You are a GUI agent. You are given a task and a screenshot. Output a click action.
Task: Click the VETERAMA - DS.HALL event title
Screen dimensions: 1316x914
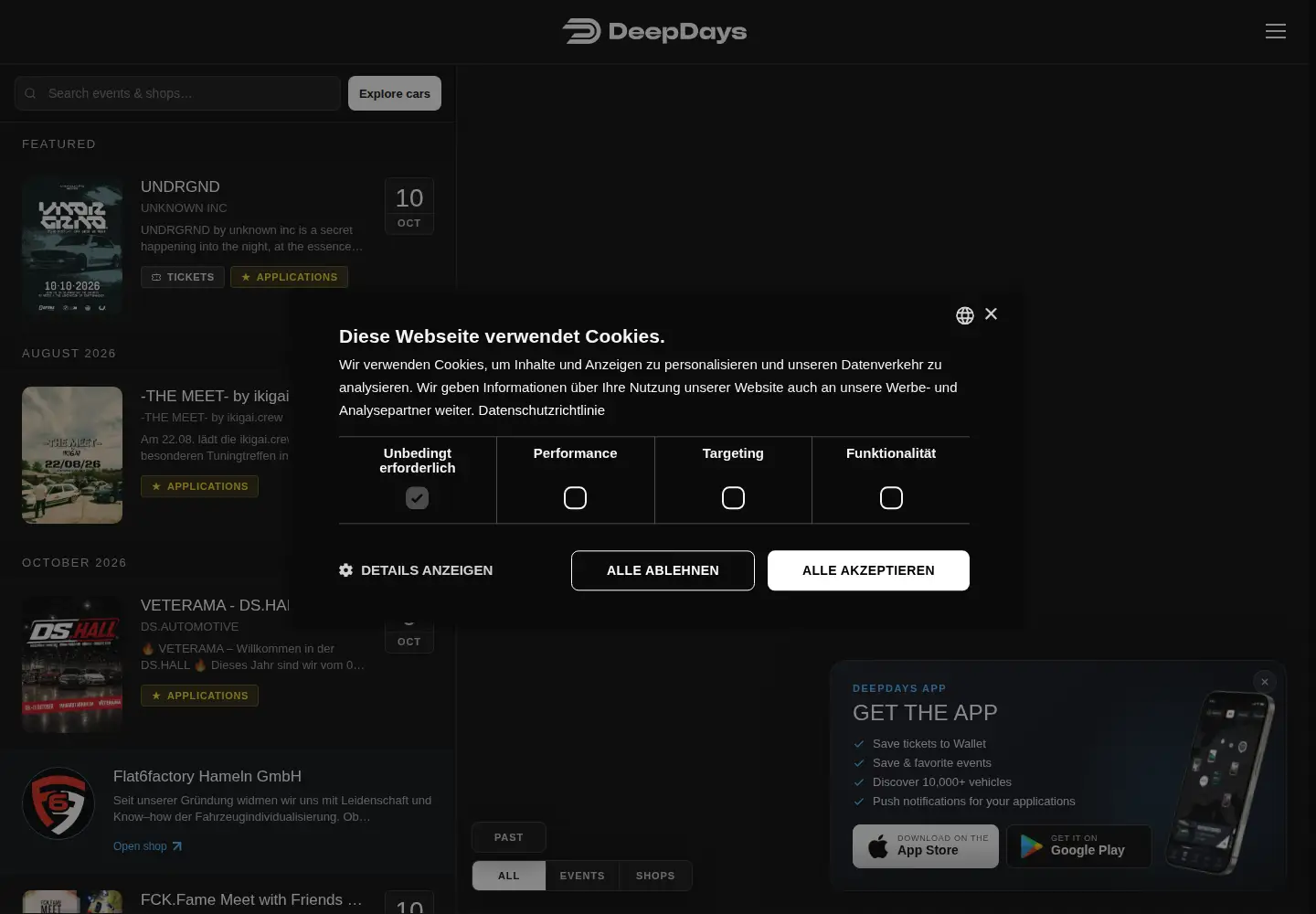point(216,605)
